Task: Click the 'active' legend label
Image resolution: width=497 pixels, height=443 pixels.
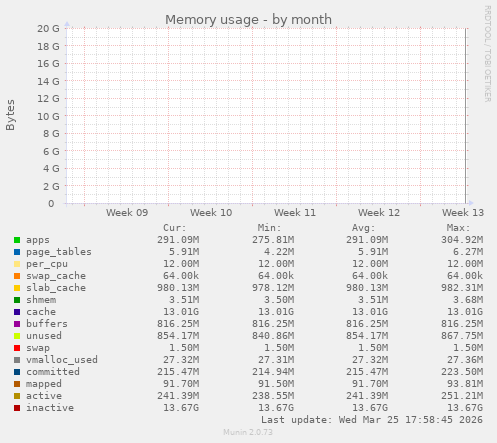Action: pyautogui.click(x=44, y=396)
